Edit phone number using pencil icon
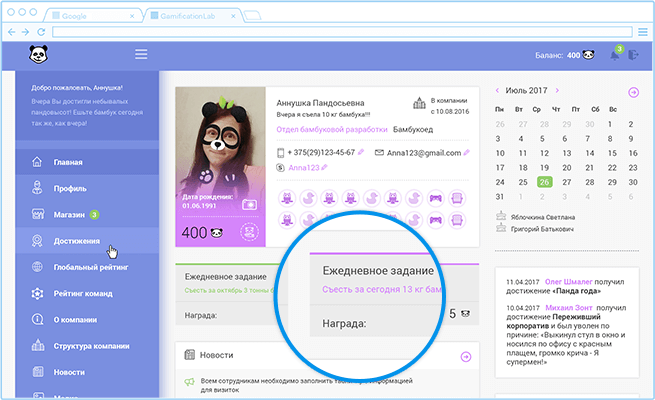This screenshot has height=400, width=655. [x=359, y=152]
